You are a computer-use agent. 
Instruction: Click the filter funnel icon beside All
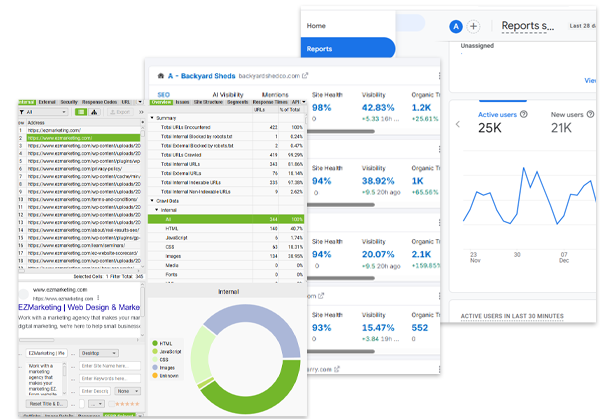click(22, 112)
